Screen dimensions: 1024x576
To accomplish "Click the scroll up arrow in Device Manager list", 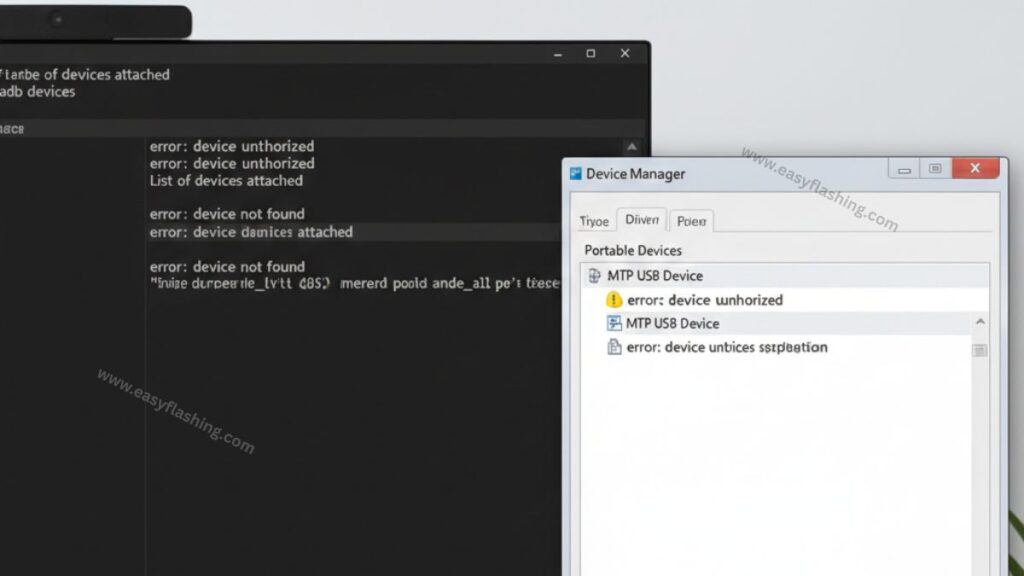I will [x=979, y=322].
